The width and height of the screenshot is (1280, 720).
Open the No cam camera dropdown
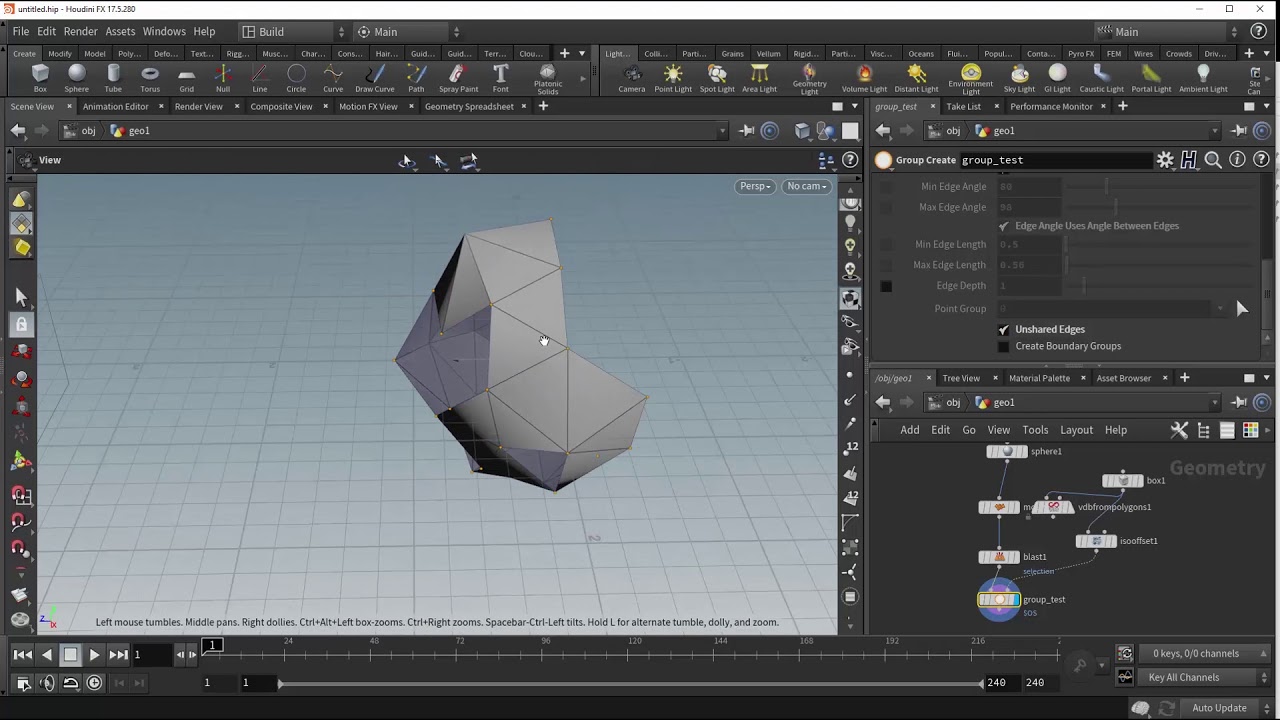pos(806,186)
